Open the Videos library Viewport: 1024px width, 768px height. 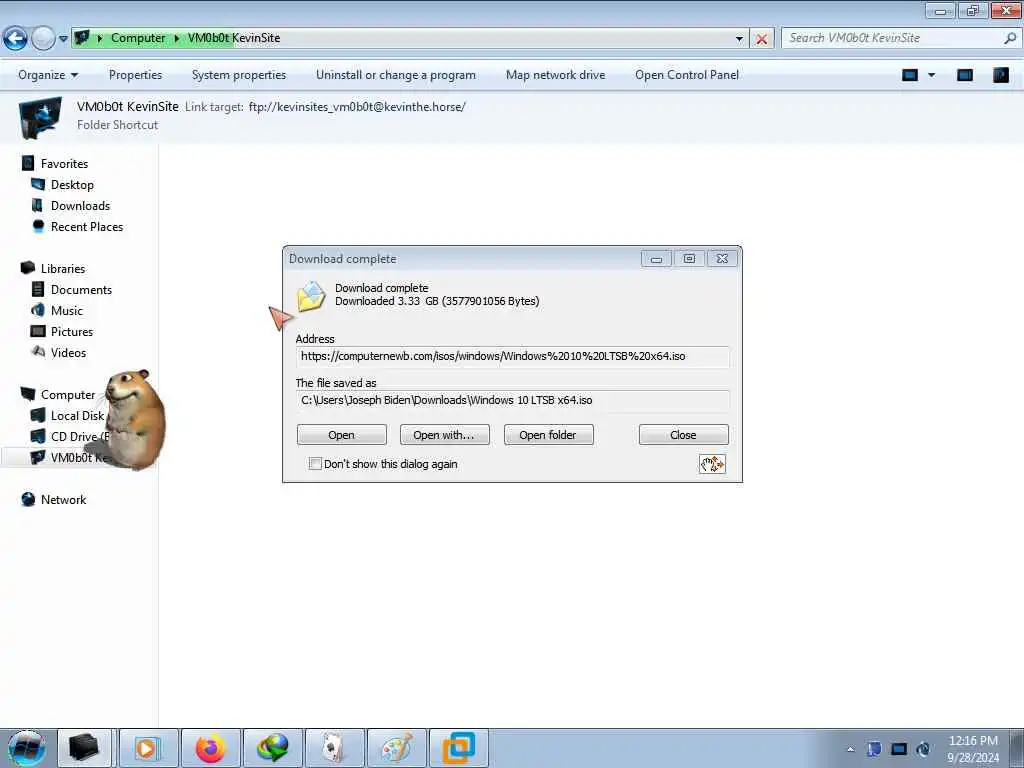coord(69,353)
